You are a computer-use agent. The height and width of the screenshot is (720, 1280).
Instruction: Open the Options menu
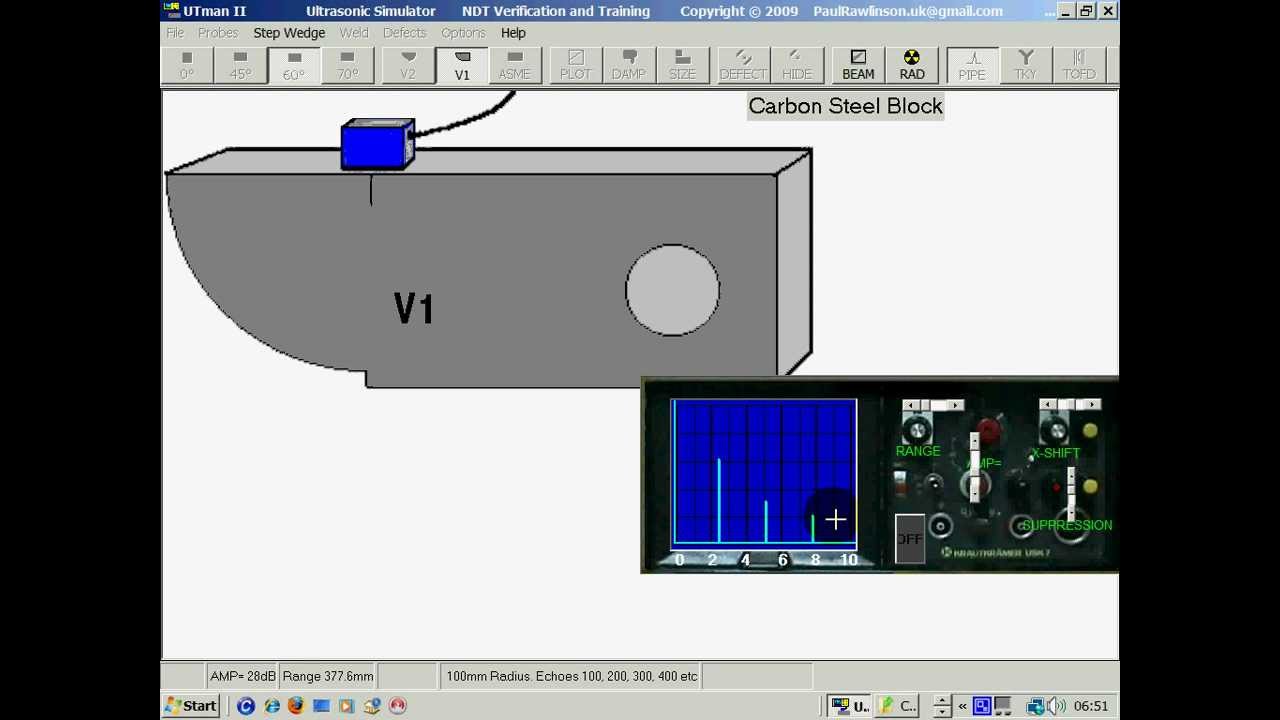(463, 33)
